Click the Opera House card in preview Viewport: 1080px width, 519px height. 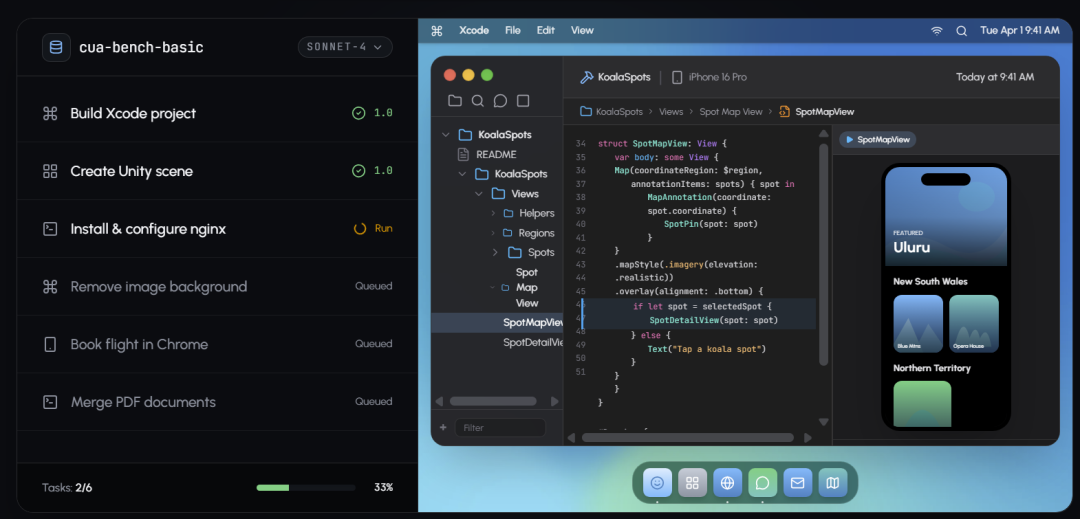tap(974, 324)
